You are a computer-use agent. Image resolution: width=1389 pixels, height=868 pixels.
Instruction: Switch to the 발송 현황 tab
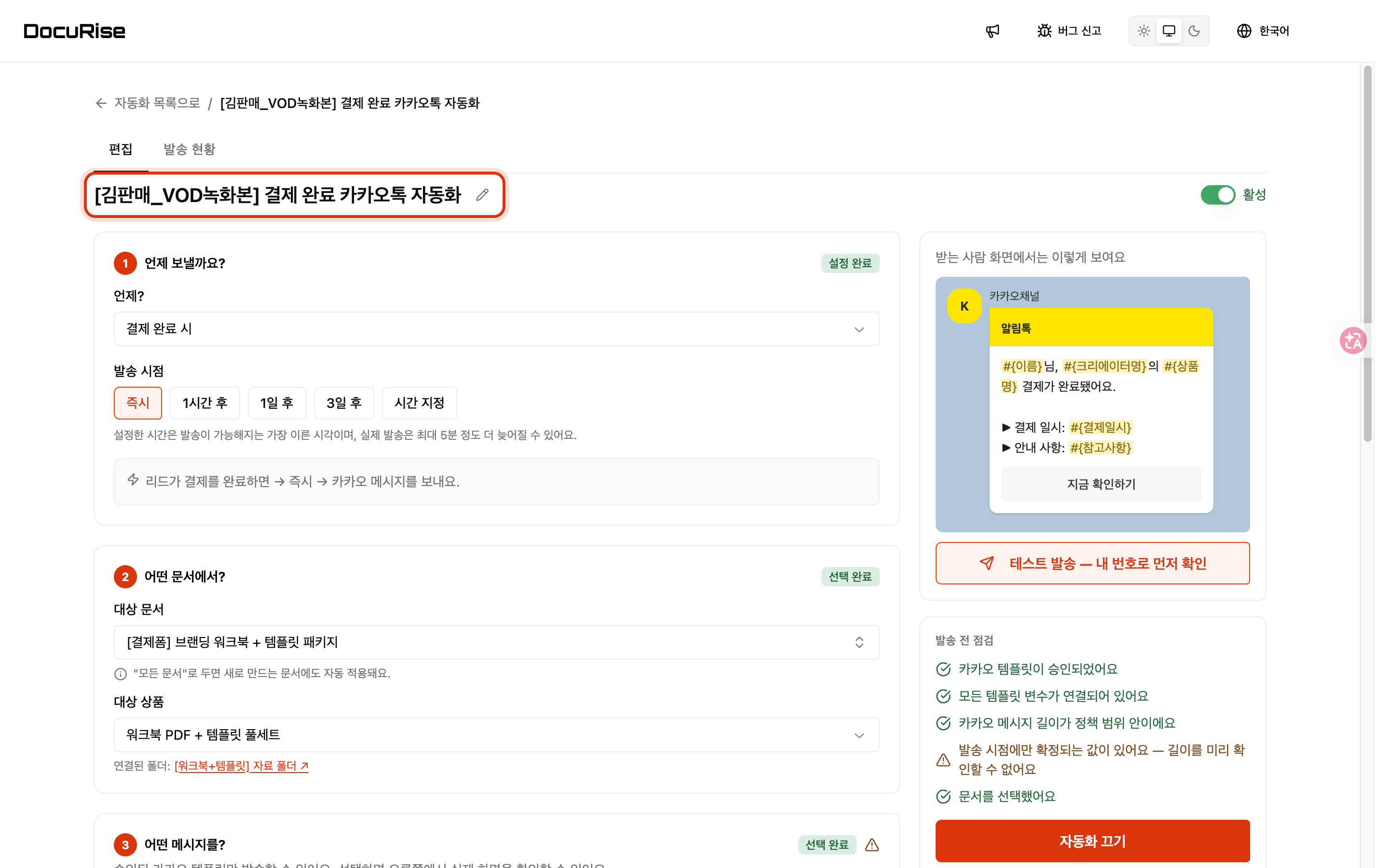[190, 149]
